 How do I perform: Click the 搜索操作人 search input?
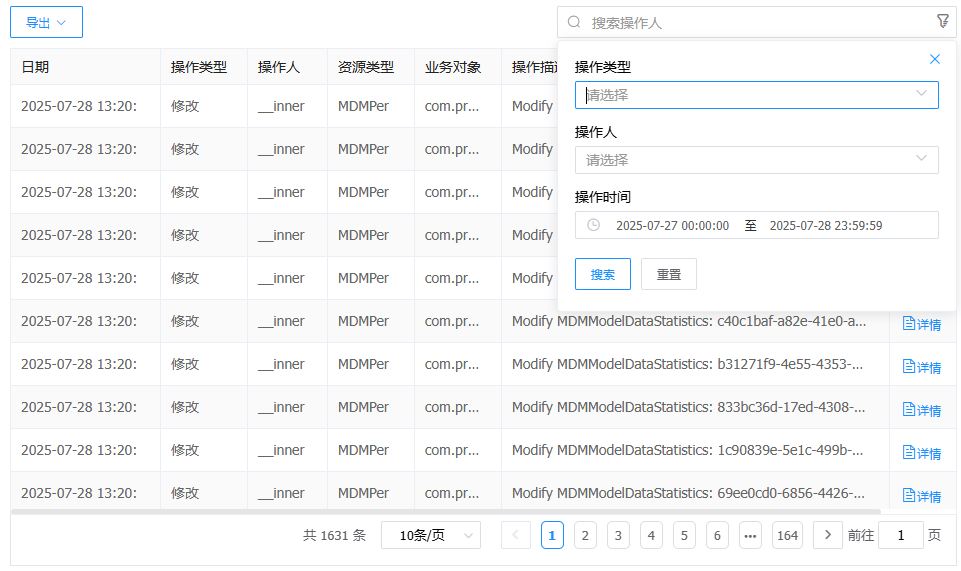tap(750, 22)
